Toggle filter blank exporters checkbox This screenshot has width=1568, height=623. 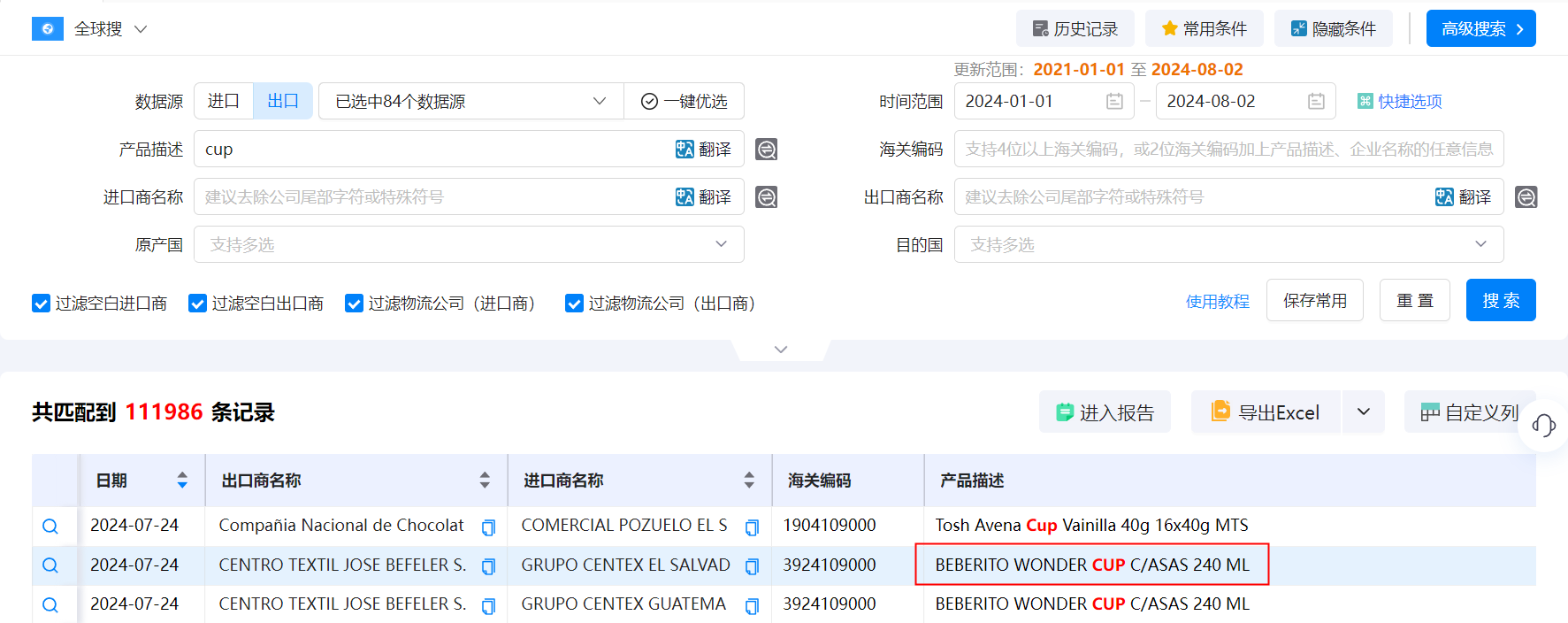(197, 304)
